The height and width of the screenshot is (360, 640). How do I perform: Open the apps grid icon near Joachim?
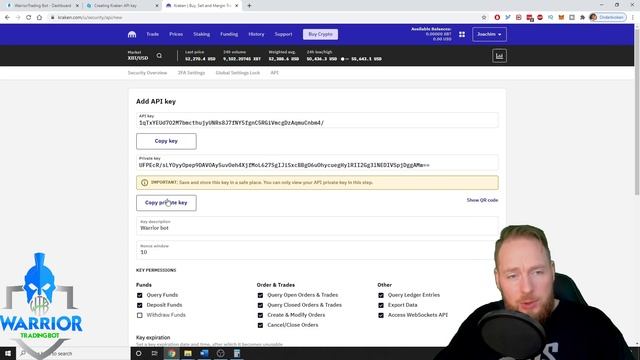462,34
